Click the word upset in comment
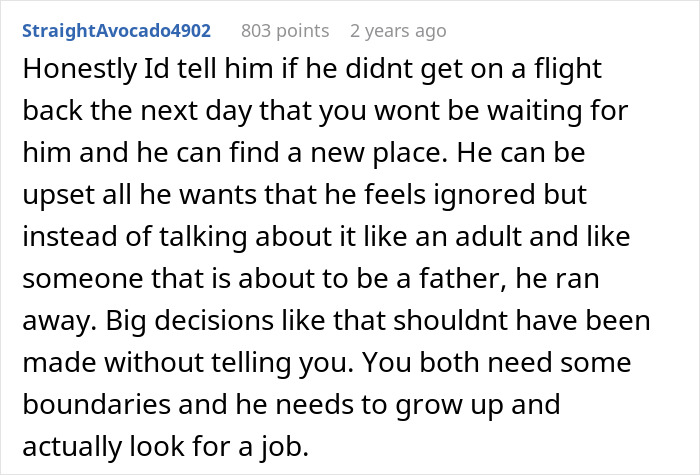This screenshot has width=700, height=475. tap(58, 195)
